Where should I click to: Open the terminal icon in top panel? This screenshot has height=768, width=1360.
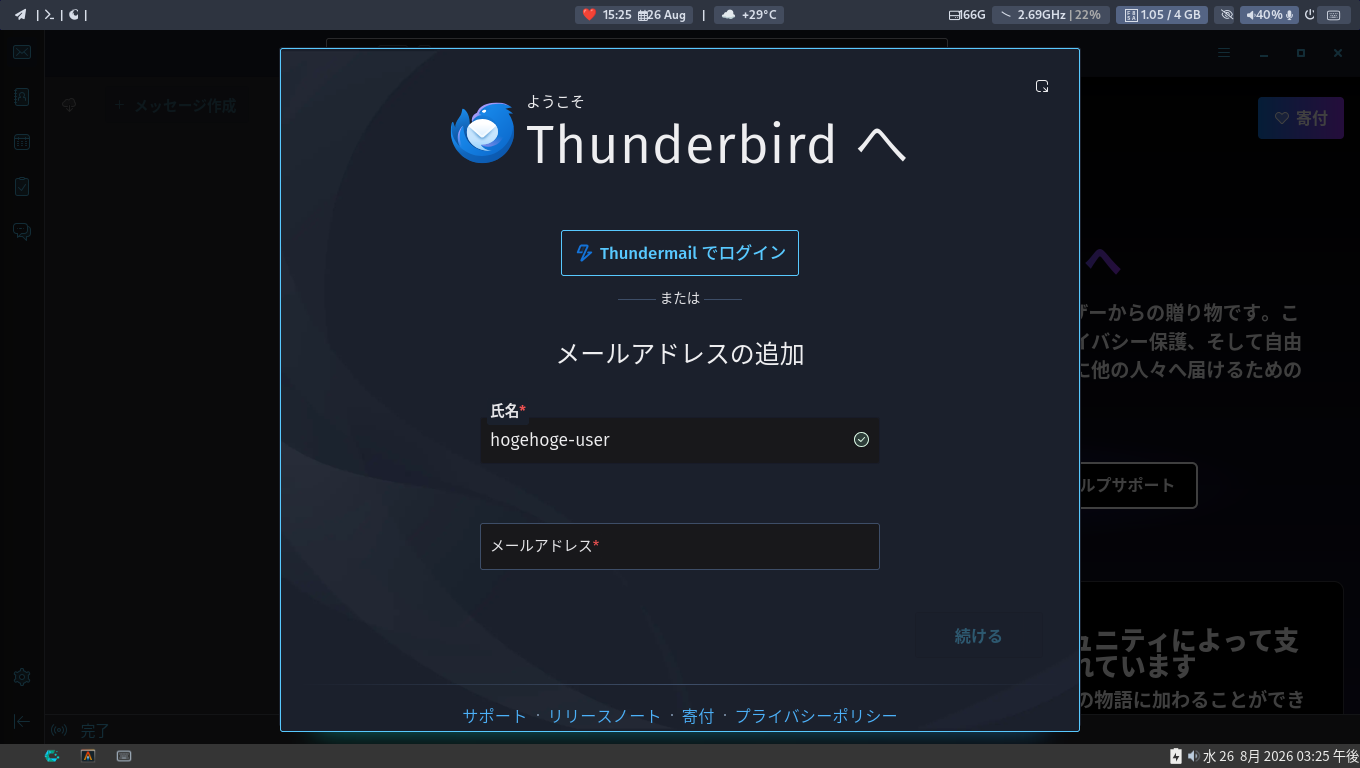pos(48,14)
